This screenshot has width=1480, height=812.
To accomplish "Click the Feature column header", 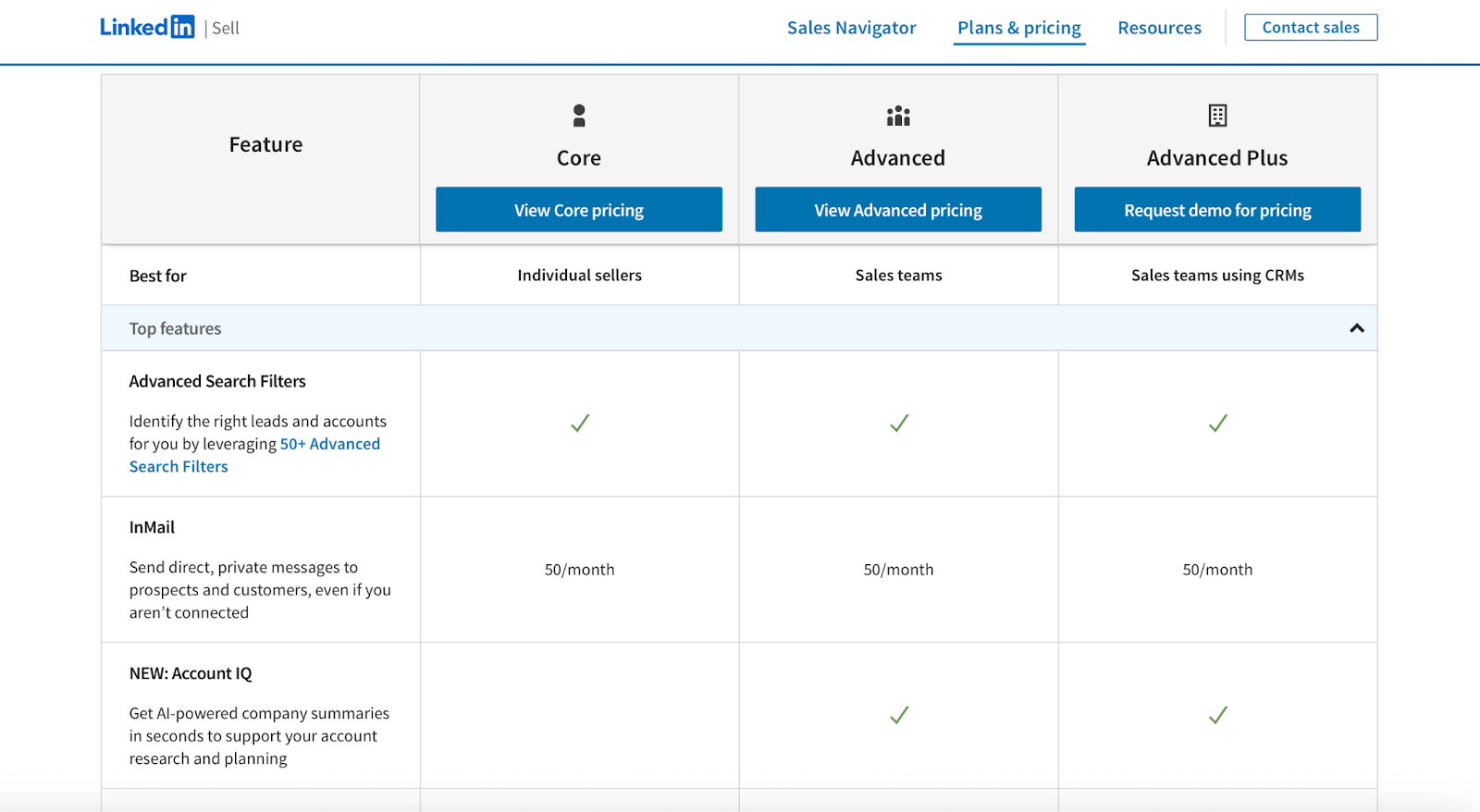I will 265,144.
